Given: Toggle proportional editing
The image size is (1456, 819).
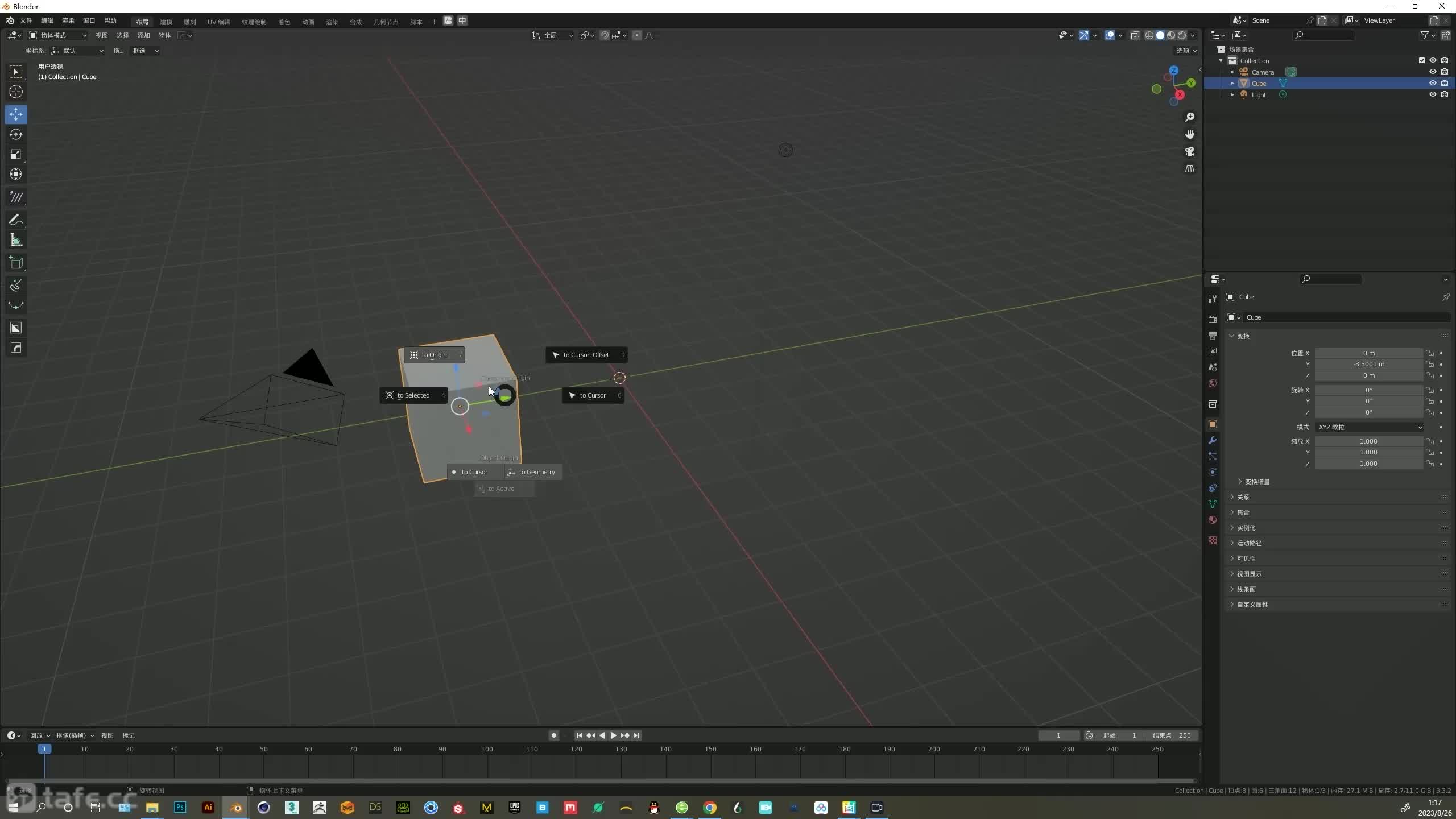Looking at the screenshot, I should click(637, 35).
